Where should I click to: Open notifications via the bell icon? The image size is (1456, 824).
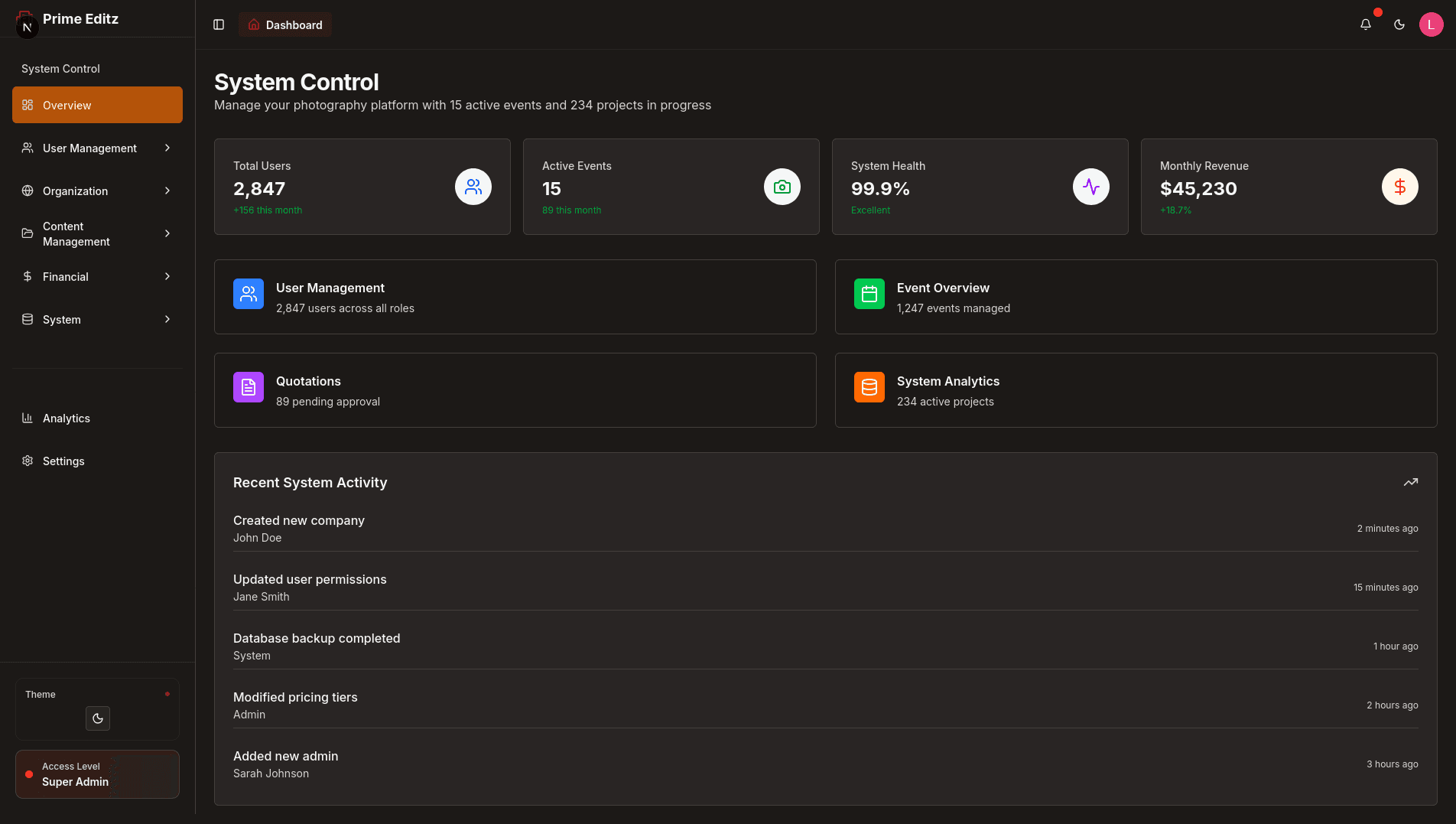(x=1366, y=24)
